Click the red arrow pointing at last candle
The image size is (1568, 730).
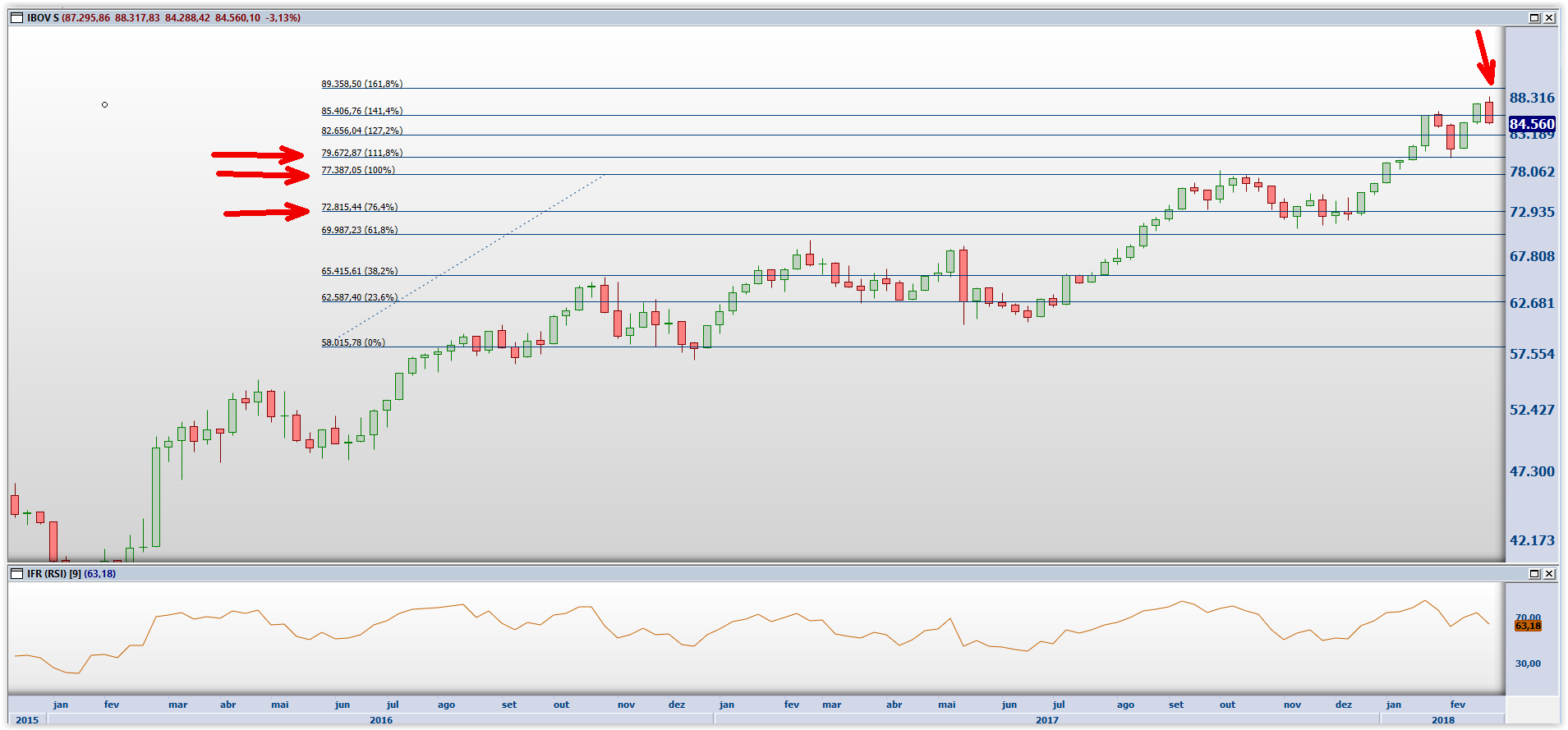pos(1484,57)
